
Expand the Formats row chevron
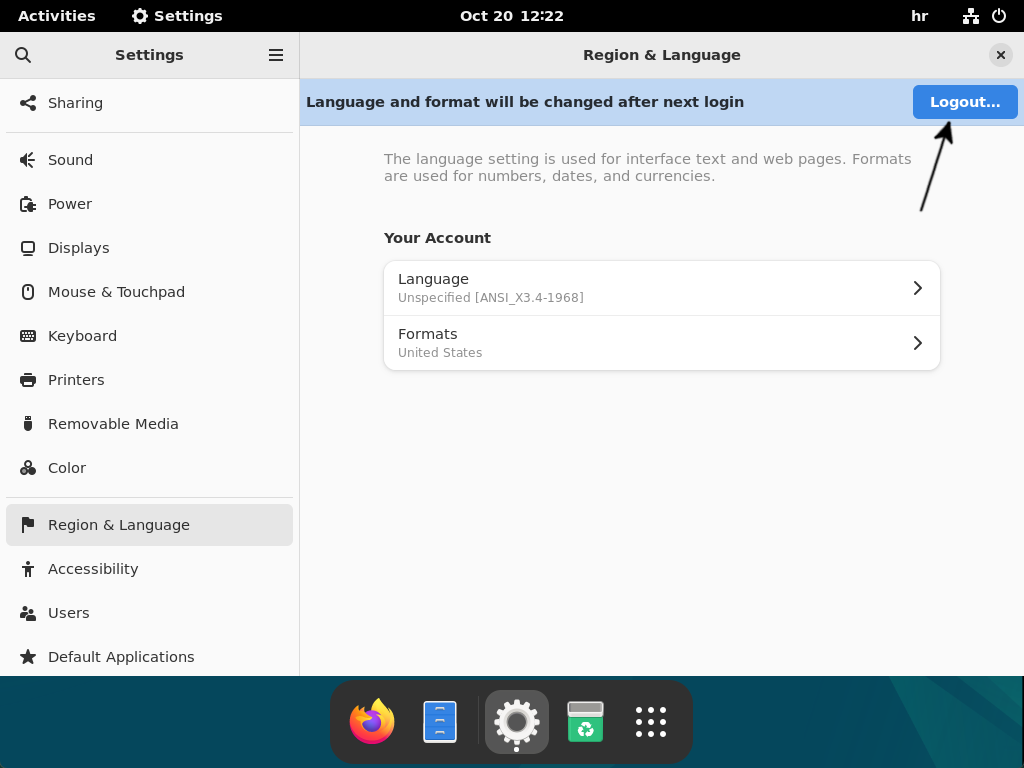(x=917, y=342)
